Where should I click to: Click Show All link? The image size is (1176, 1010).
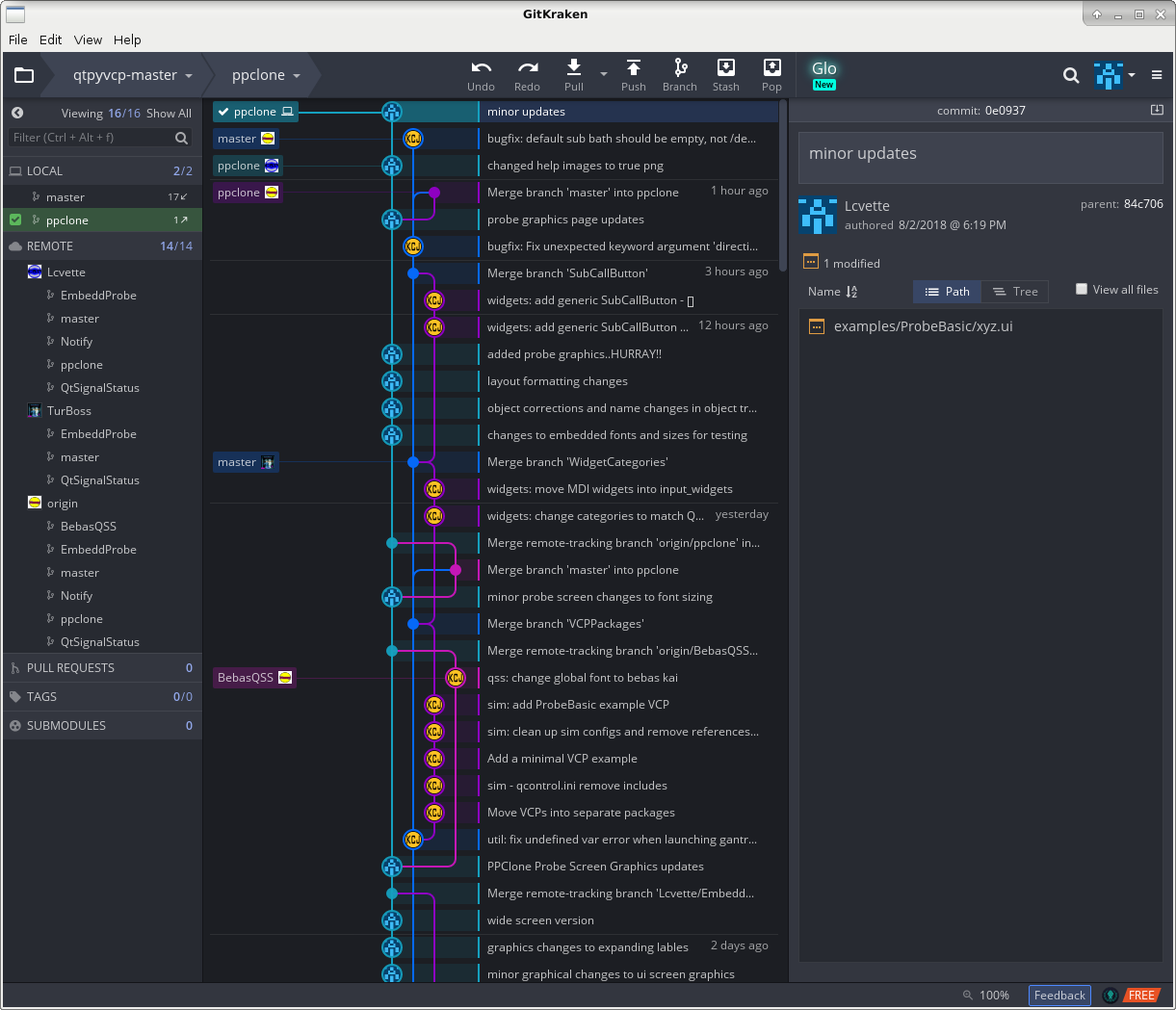169,113
